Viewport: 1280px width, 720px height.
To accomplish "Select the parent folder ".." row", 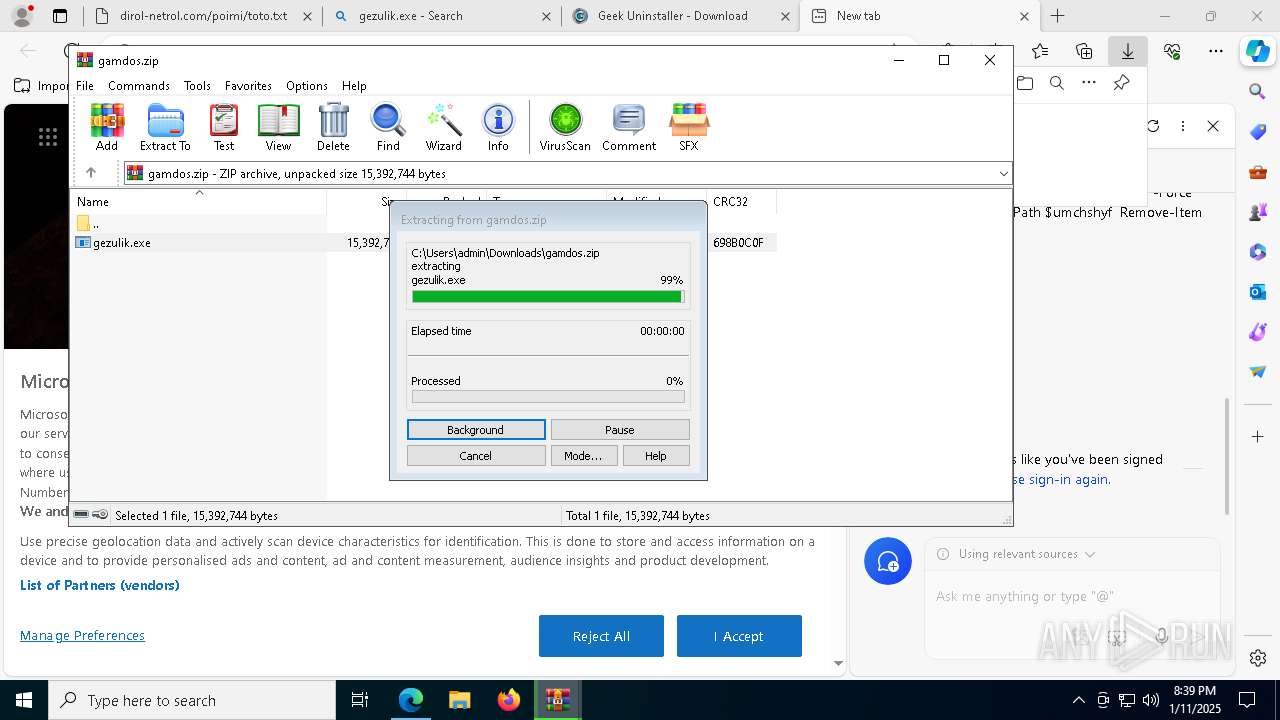I will point(200,223).
